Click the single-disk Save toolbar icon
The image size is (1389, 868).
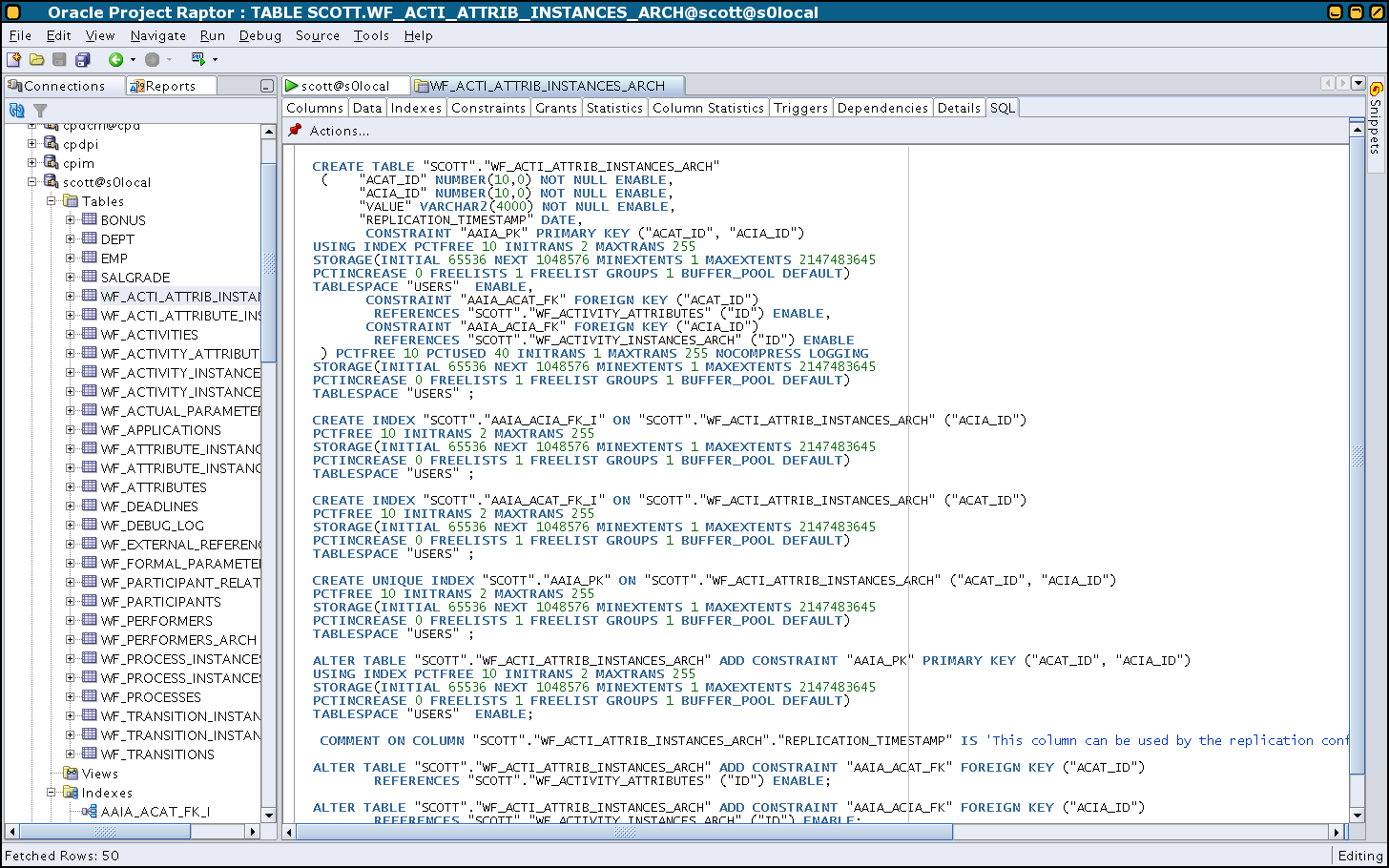[59, 59]
